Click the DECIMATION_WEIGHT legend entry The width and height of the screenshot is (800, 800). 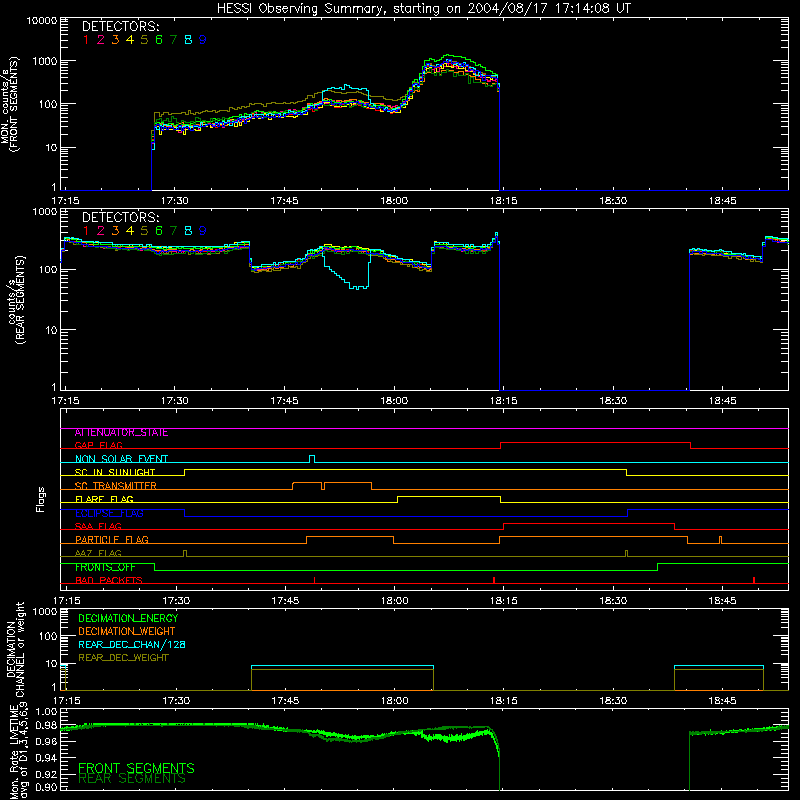(x=127, y=632)
